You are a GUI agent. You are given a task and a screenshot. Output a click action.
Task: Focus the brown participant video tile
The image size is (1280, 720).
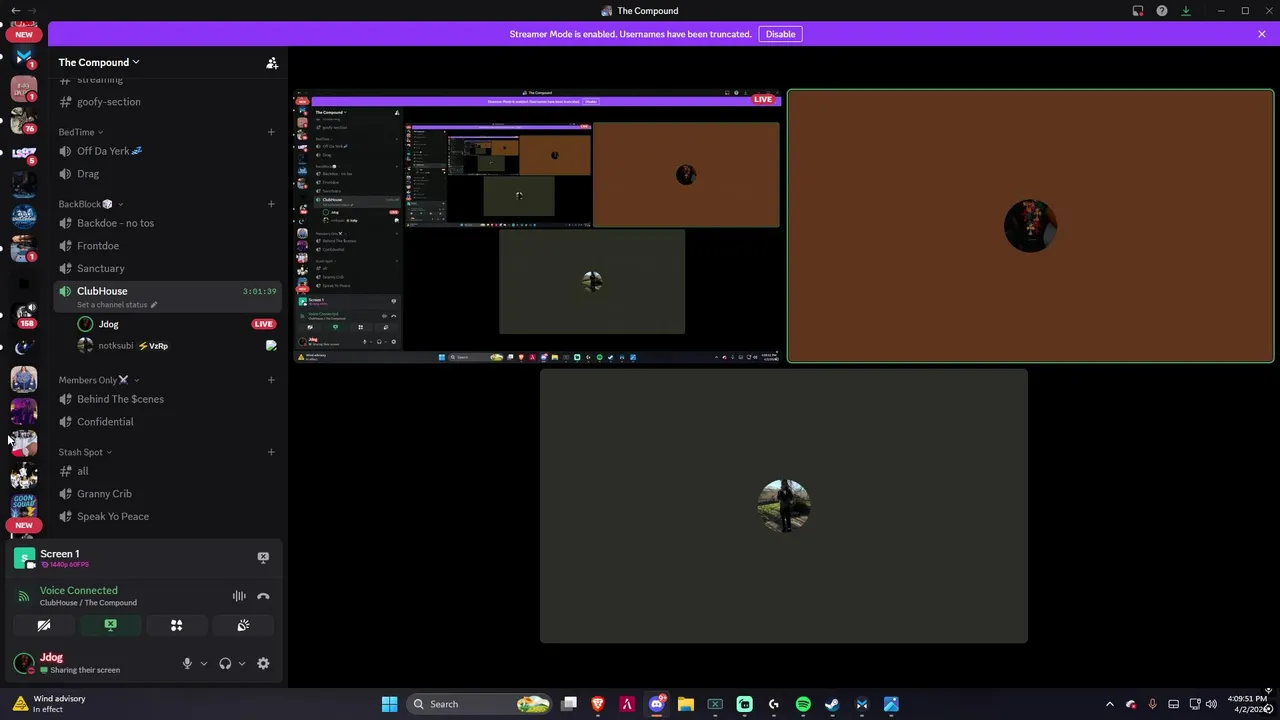(1030, 226)
